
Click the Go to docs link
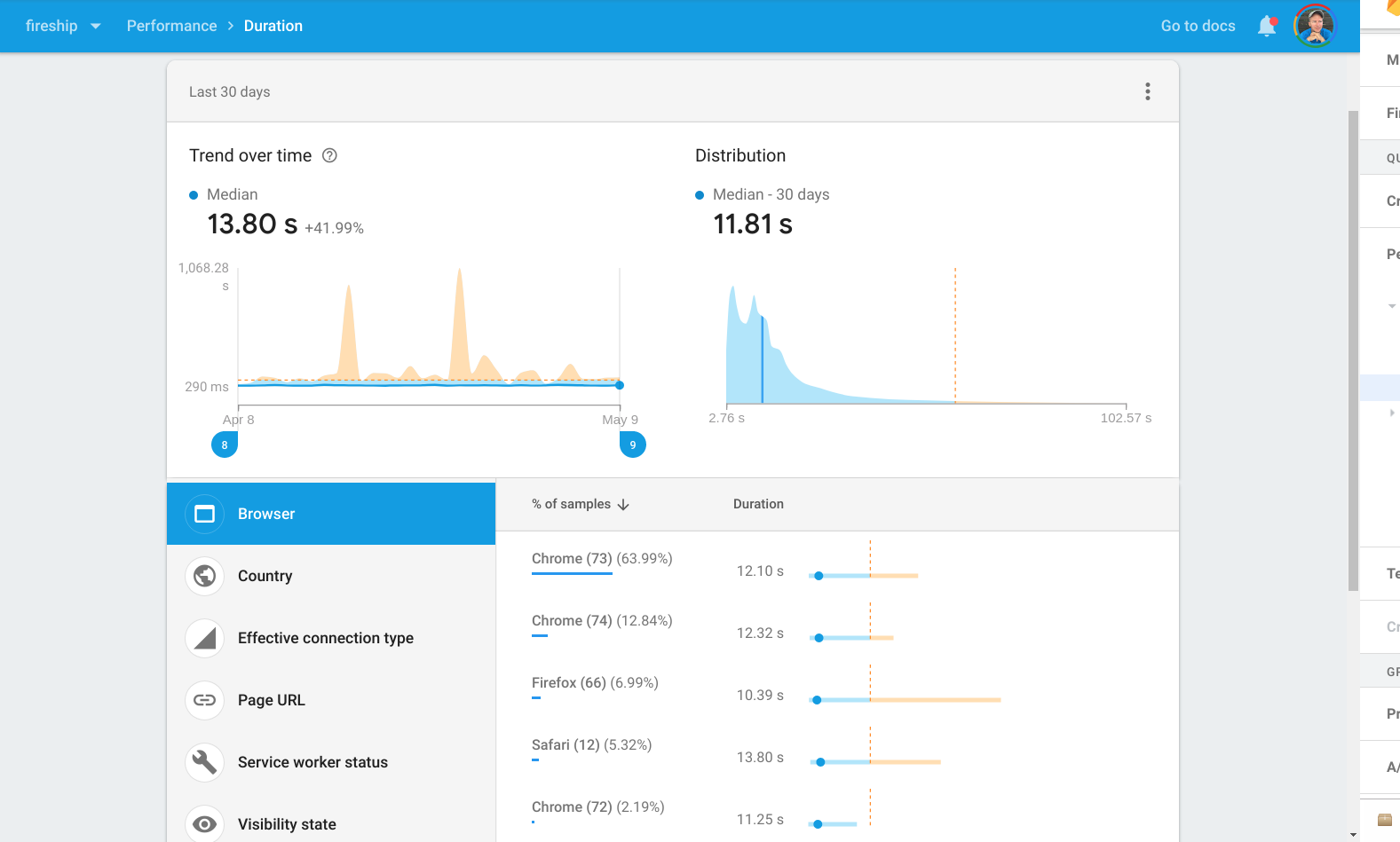[x=1198, y=27]
